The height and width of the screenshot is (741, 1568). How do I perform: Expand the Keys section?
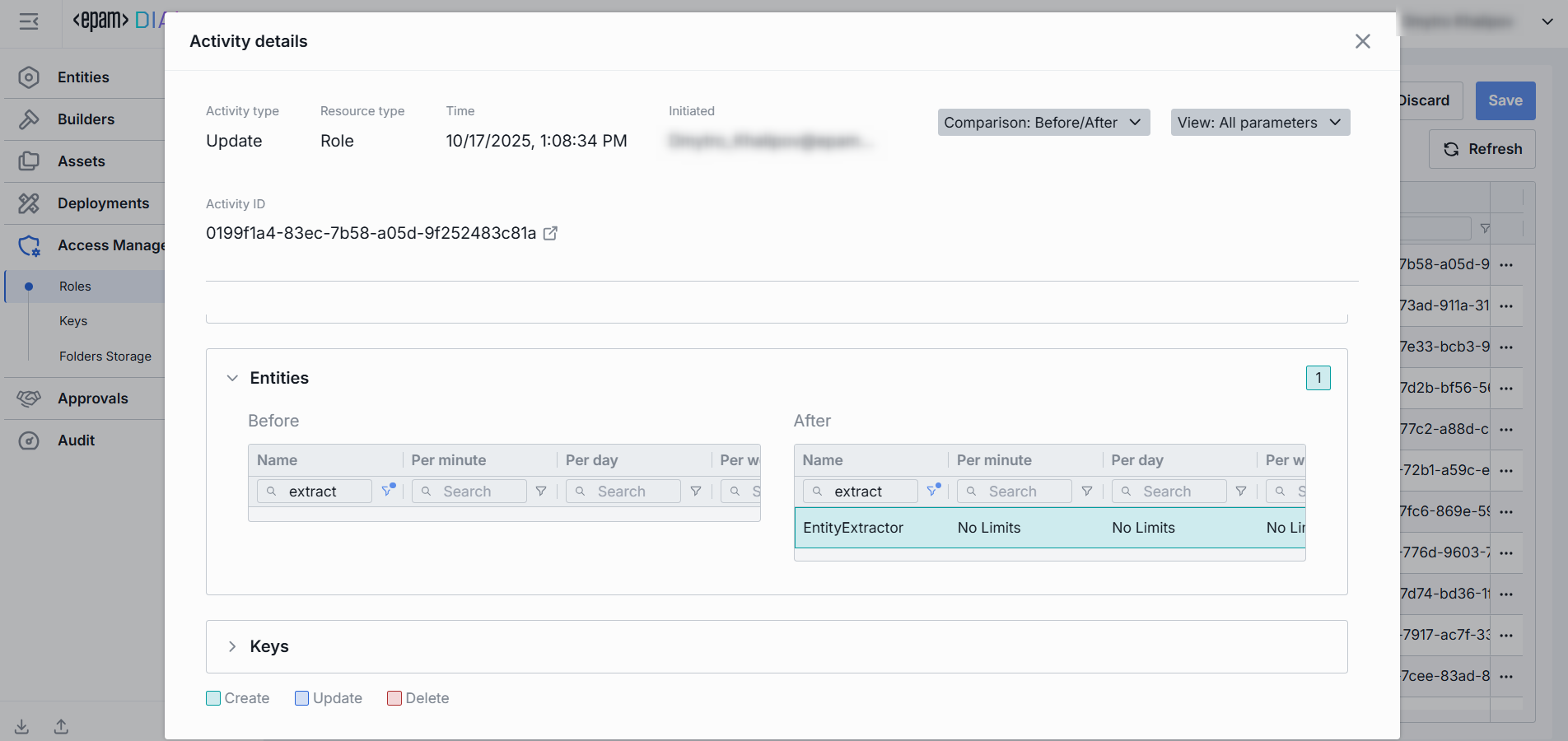pyautogui.click(x=232, y=646)
